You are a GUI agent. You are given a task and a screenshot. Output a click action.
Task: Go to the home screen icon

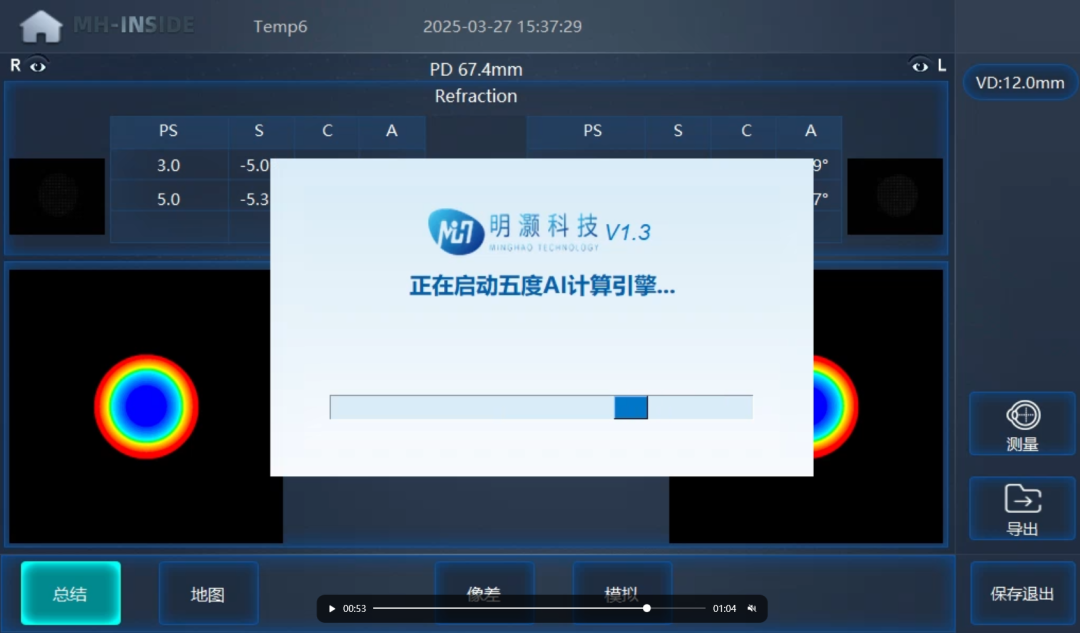tap(41, 27)
